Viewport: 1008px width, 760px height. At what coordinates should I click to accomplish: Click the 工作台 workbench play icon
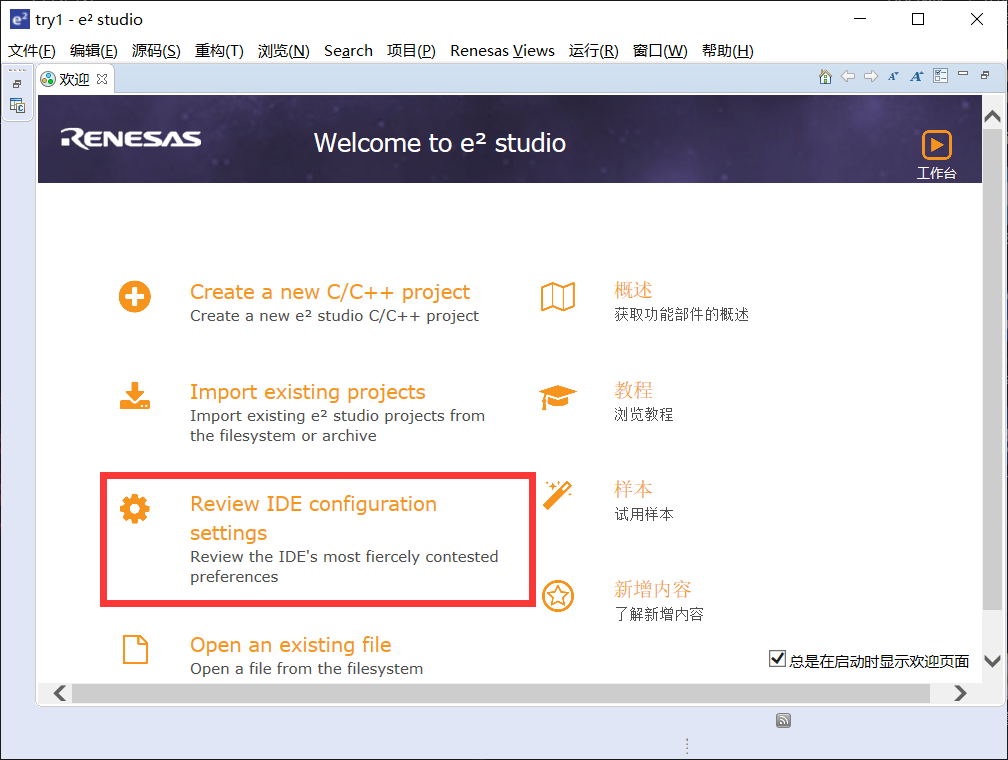(936, 146)
